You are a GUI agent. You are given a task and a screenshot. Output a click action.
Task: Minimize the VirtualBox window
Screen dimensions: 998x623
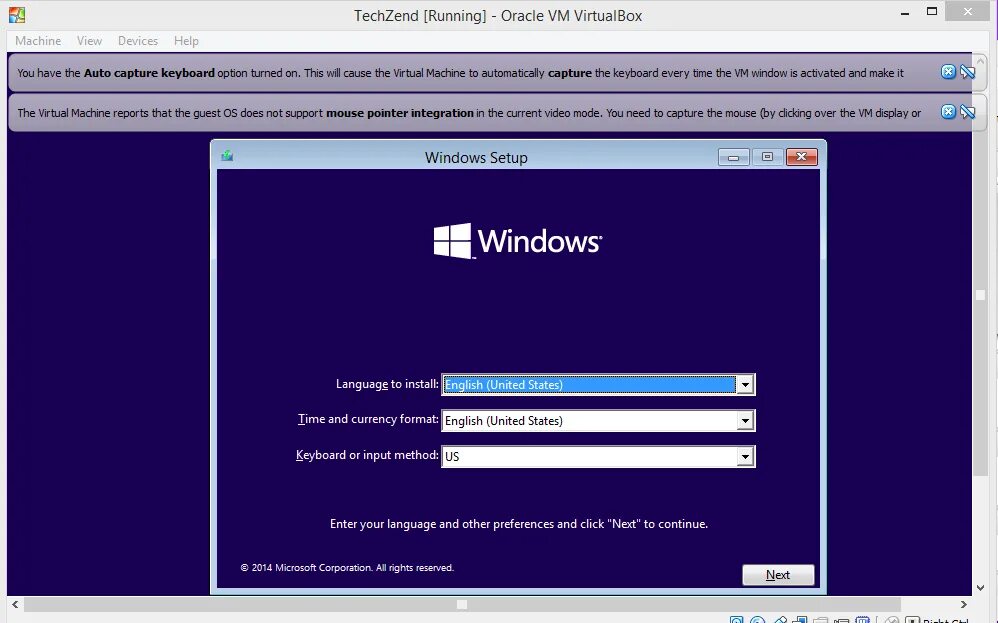[904, 13]
